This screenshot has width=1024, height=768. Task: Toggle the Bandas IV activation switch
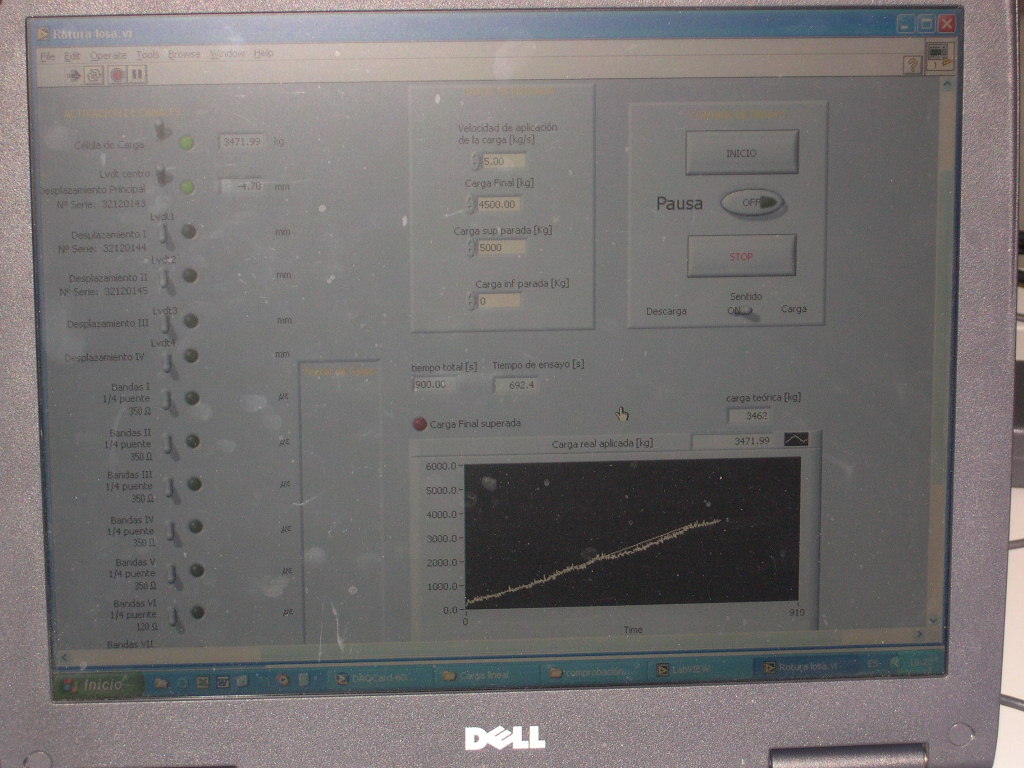click(x=173, y=532)
